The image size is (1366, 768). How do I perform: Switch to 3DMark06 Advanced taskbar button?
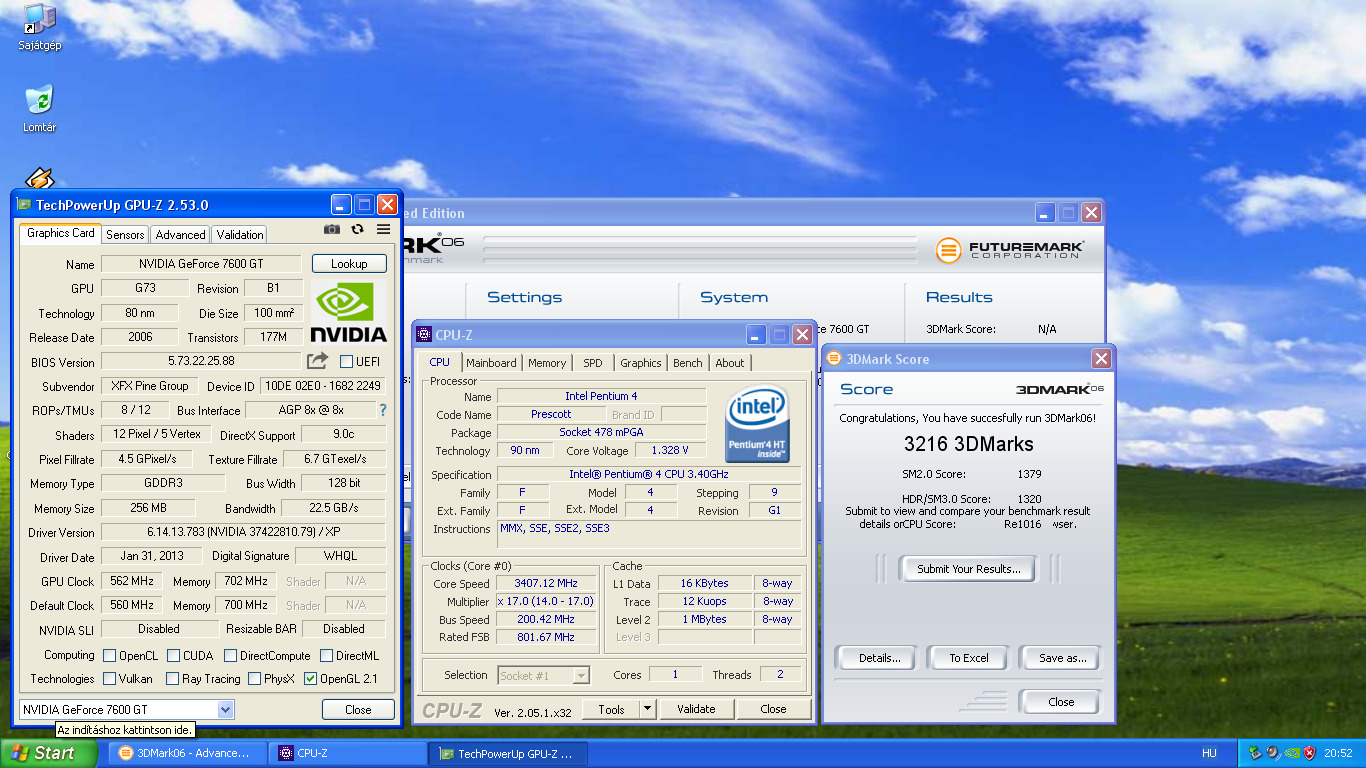pos(187,753)
